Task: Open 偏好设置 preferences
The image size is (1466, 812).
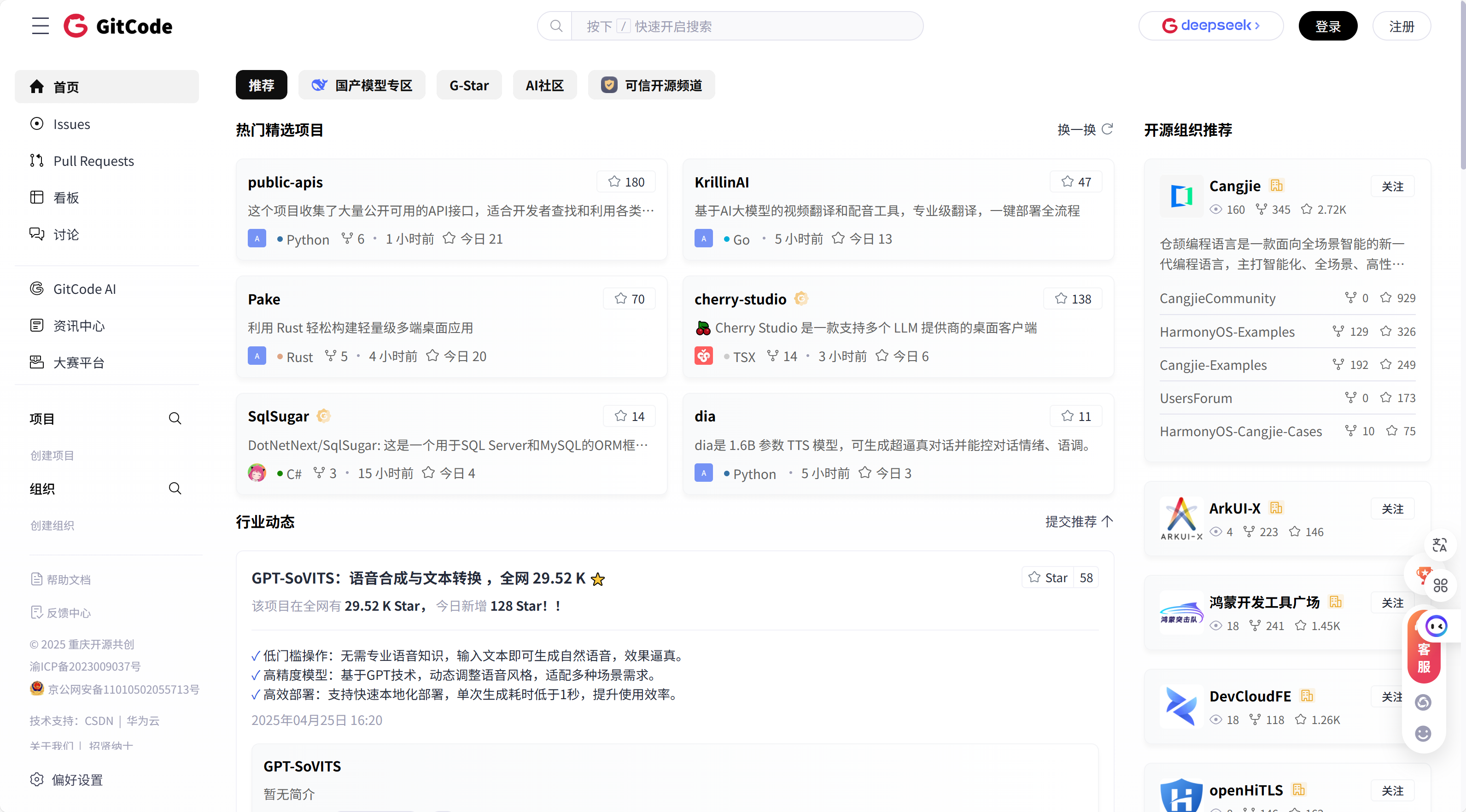Action: [67, 780]
